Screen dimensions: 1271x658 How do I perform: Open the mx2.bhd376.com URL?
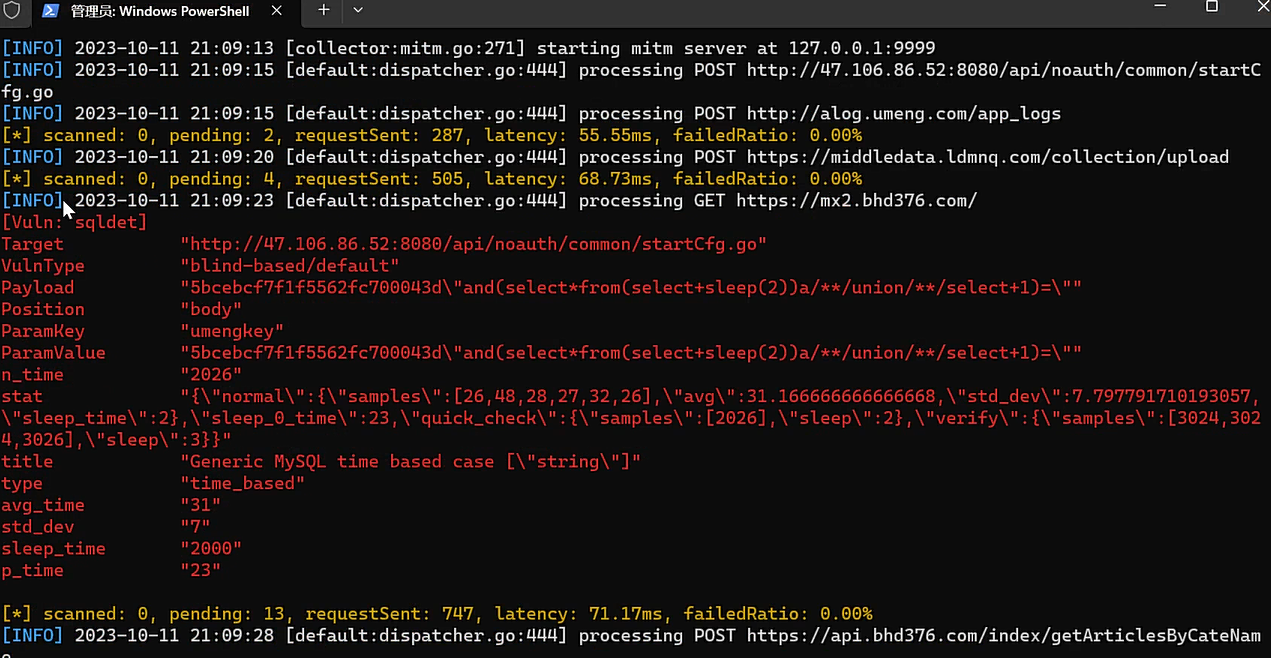(x=856, y=201)
